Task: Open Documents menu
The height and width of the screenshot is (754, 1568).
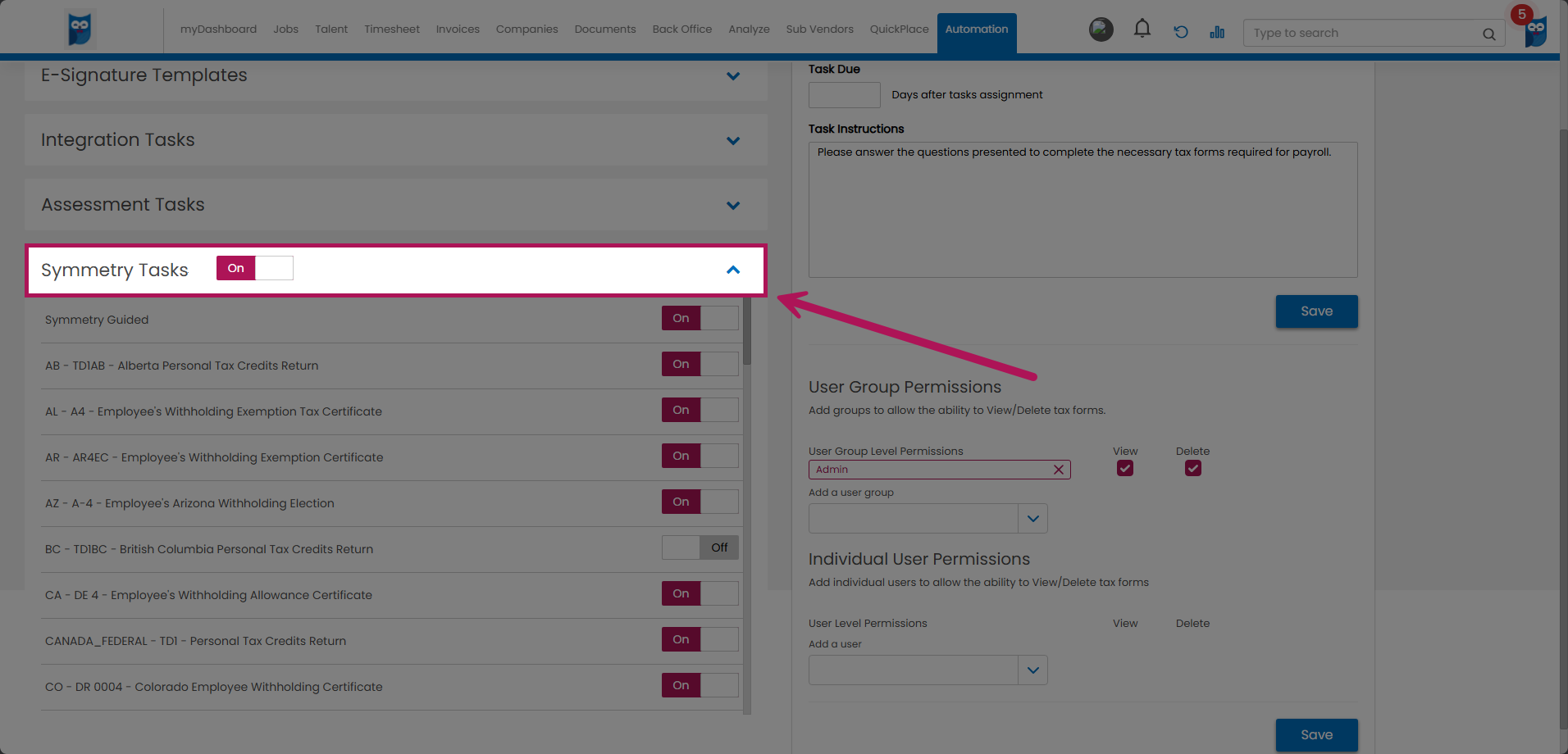Action: [605, 30]
